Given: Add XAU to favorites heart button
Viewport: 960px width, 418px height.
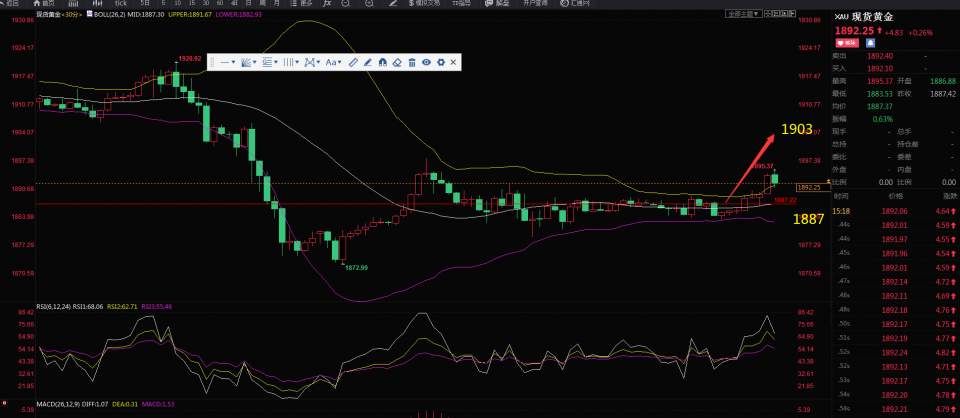Looking at the screenshot, I should (848, 43).
